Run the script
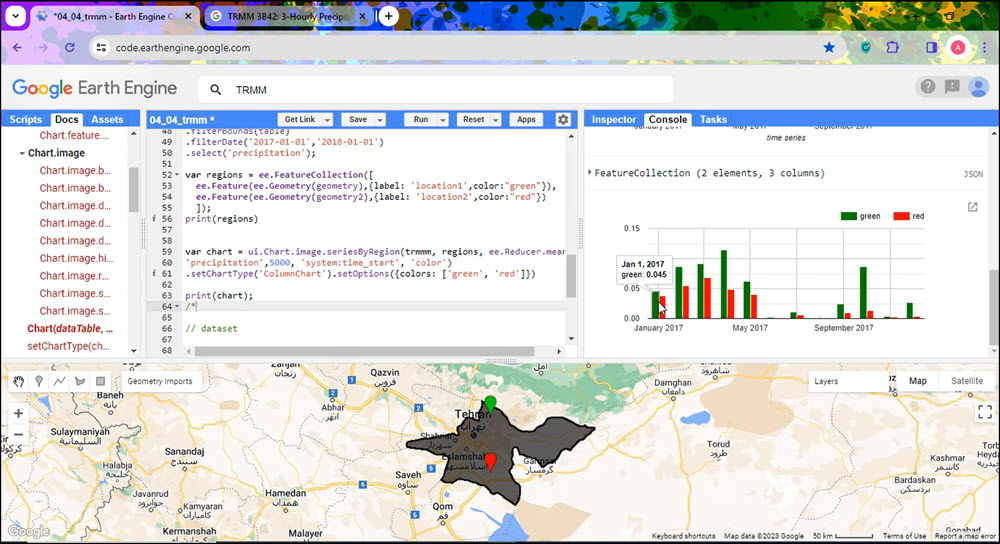 pos(421,119)
